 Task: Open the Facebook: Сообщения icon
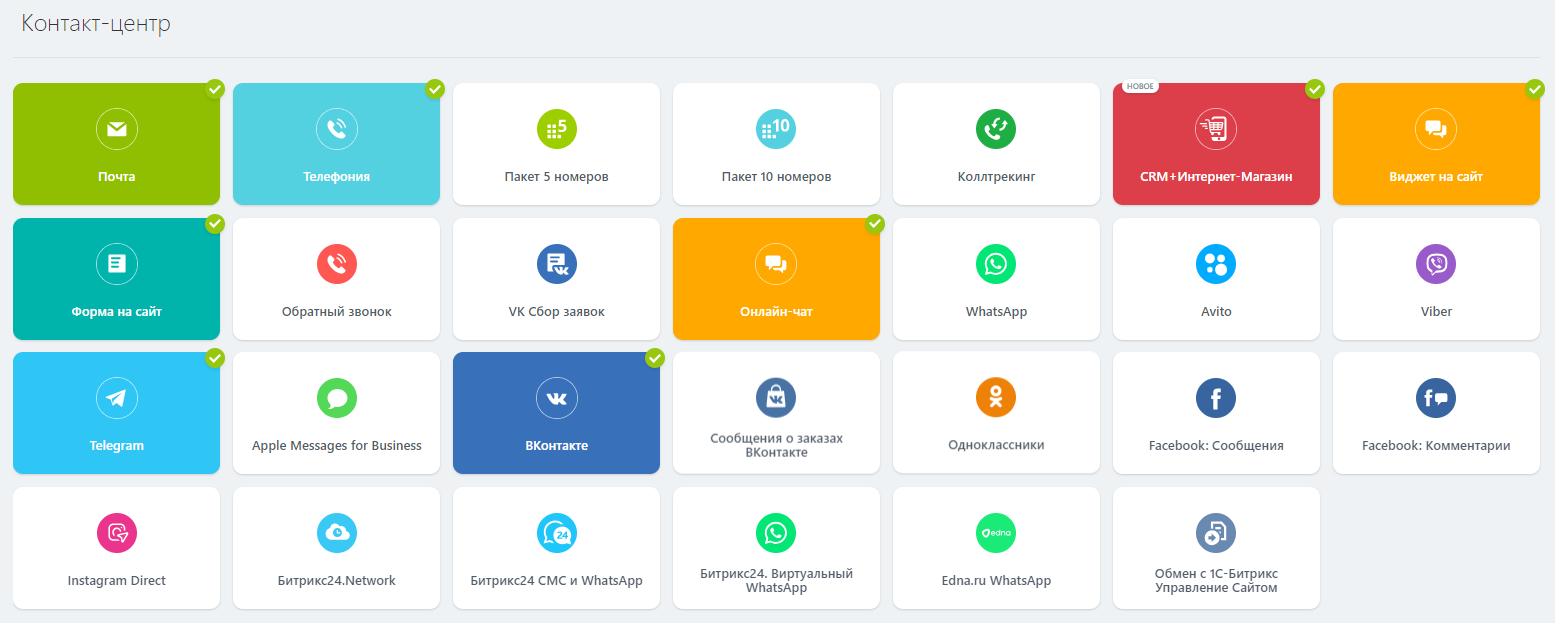pyautogui.click(x=1216, y=398)
